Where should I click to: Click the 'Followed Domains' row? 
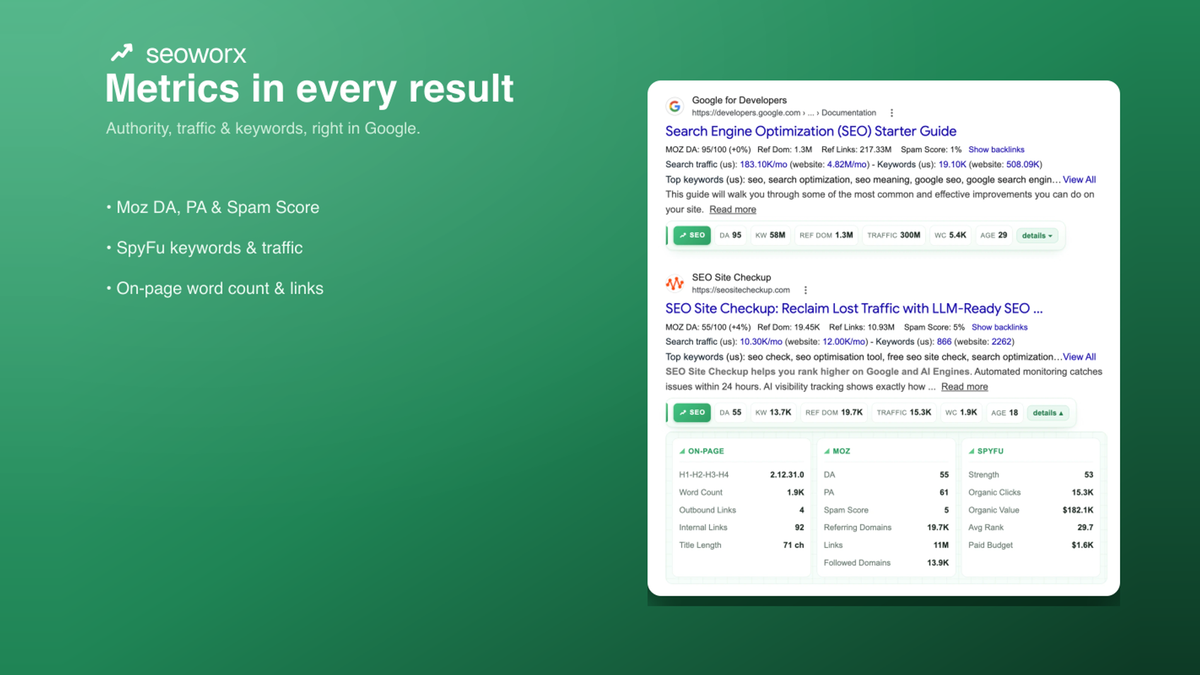pyautogui.click(x=886, y=563)
